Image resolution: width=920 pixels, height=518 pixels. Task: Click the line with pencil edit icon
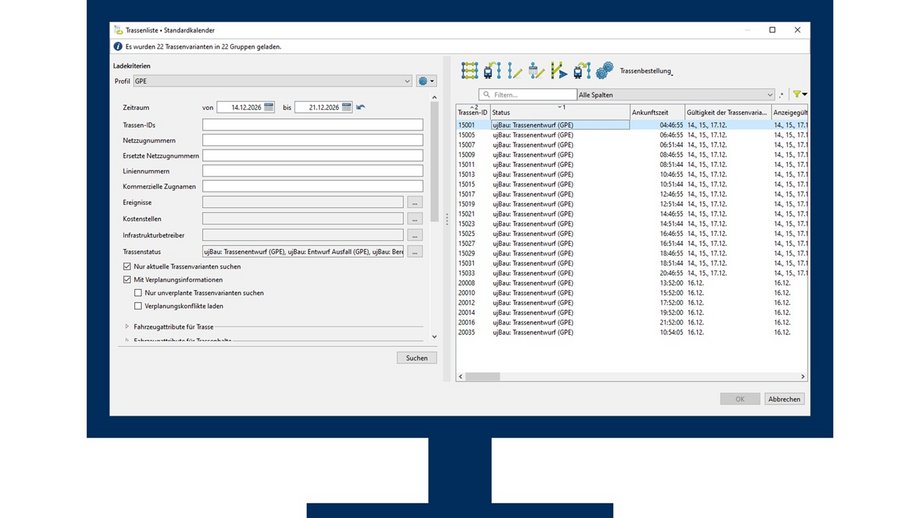(514, 70)
